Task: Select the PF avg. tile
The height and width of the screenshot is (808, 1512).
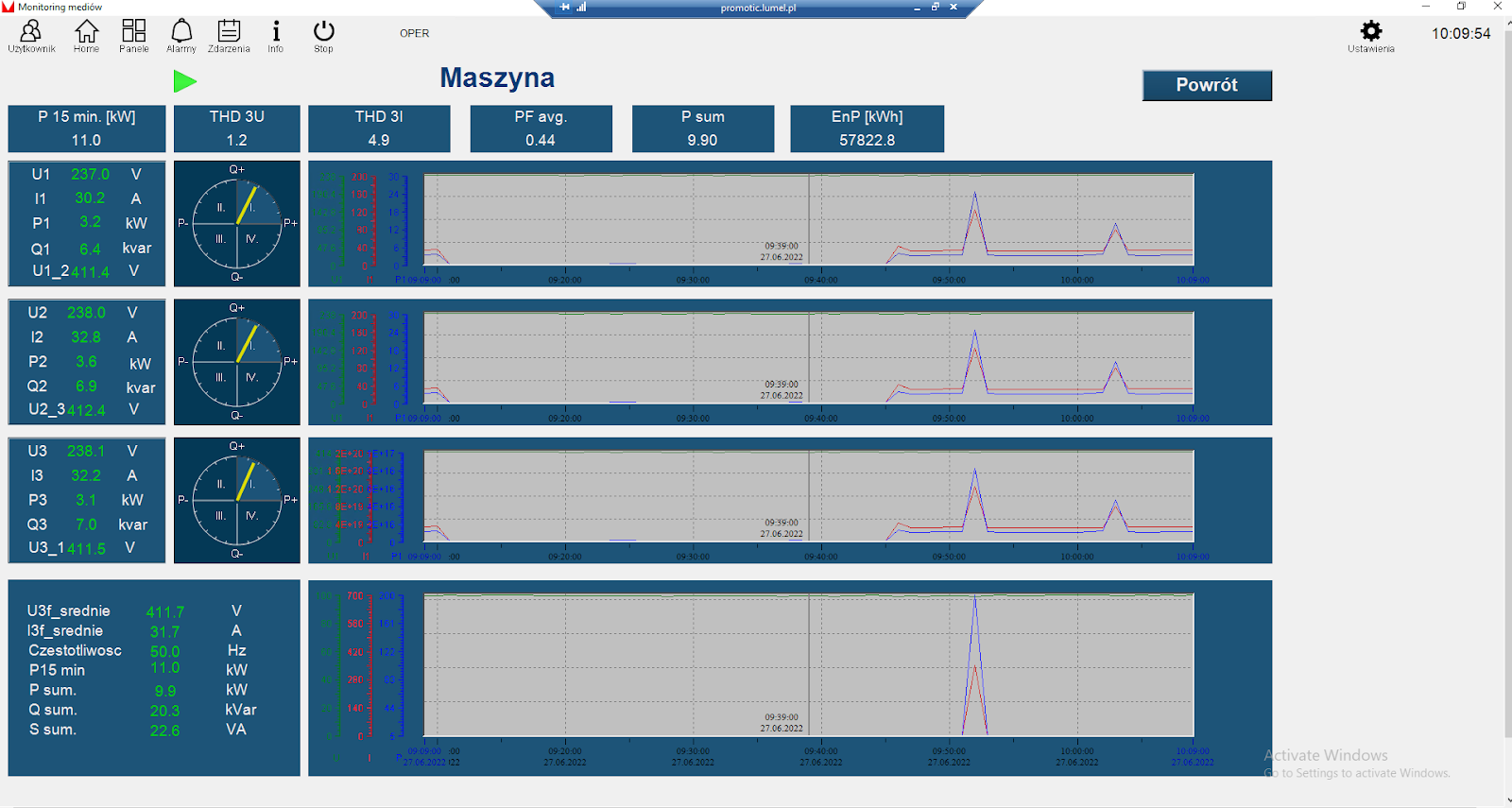Action: [x=541, y=129]
